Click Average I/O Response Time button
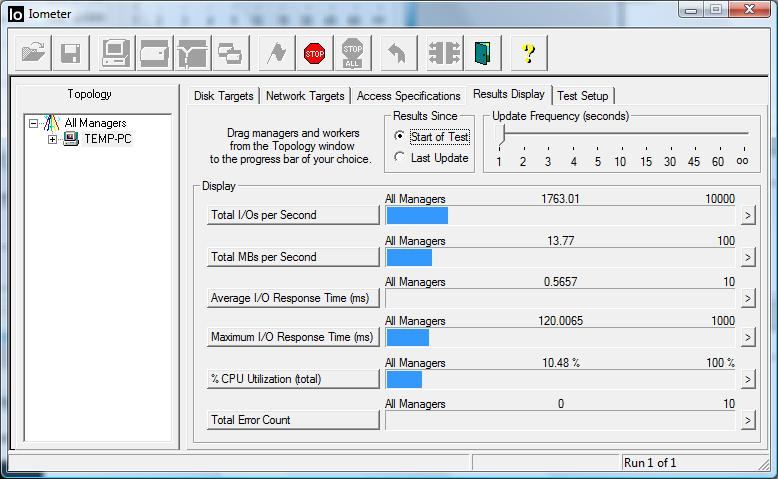This screenshot has height=479, width=778. 293,298
